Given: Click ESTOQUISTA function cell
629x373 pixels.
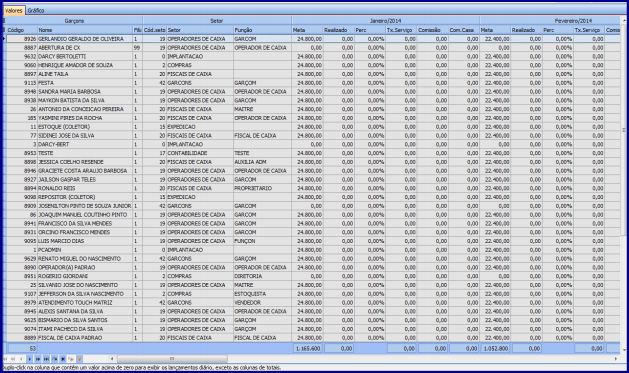Looking at the screenshot, I should 262,294.
